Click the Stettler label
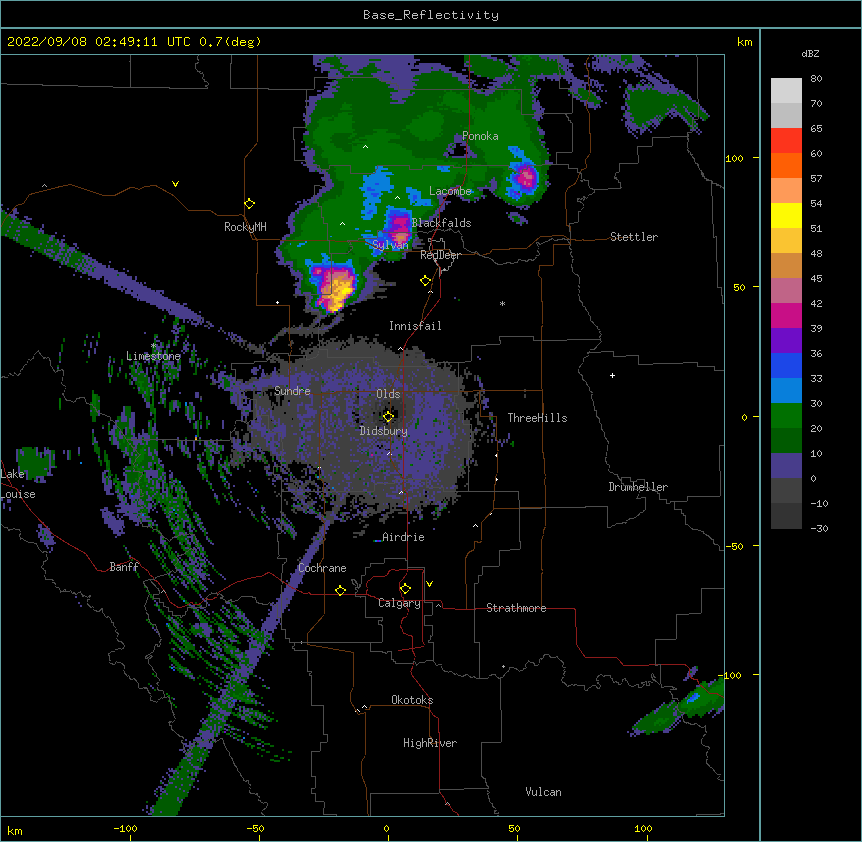 (x=634, y=237)
